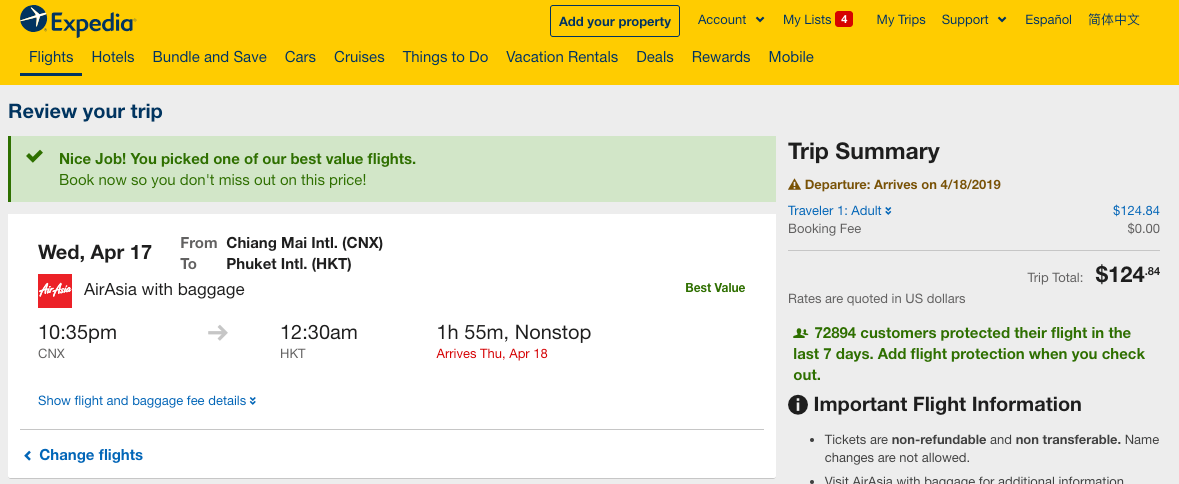This screenshot has height=484, width=1179.
Task: Click the Add your property button
Action: [x=615, y=21]
